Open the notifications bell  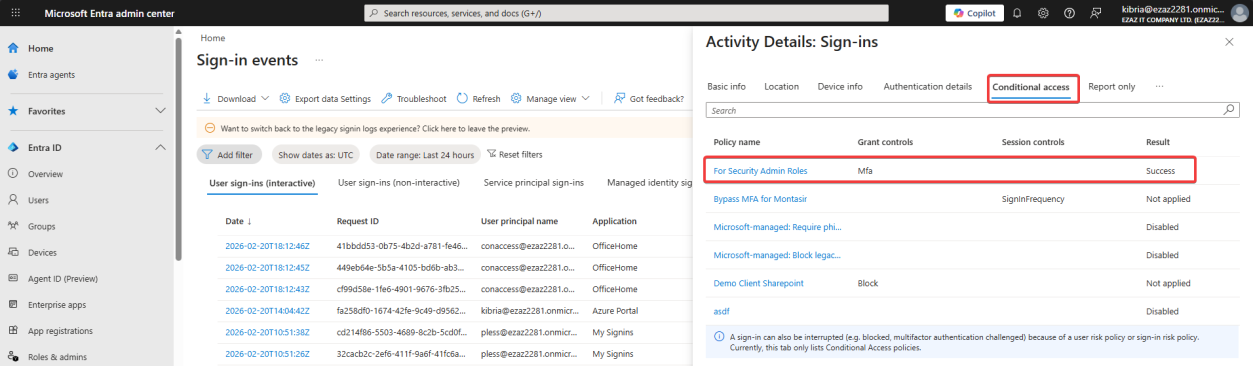pos(1017,13)
